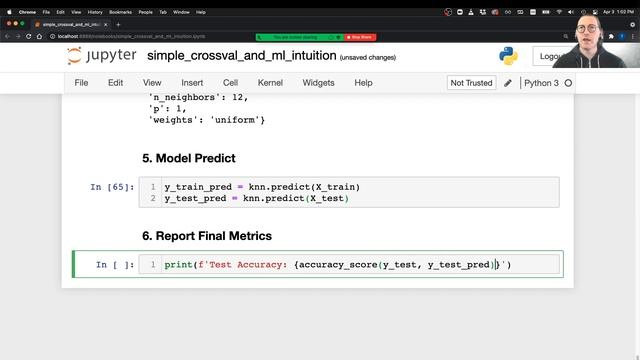
Task: Open the Jupyter Edit menu
Action: click(x=116, y=83)
